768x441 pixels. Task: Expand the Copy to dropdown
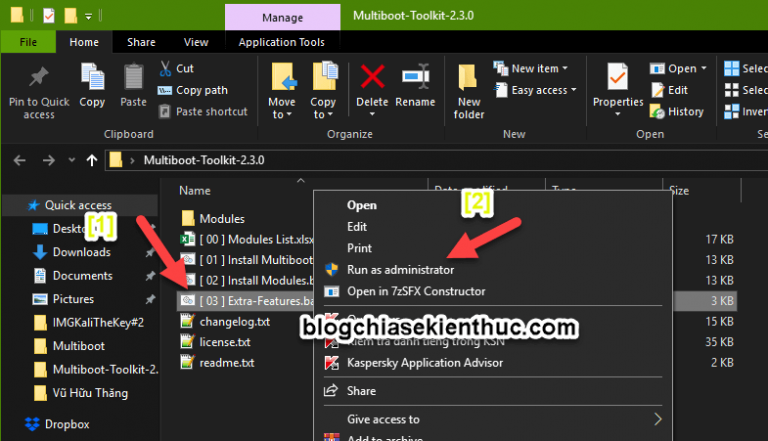323,113
